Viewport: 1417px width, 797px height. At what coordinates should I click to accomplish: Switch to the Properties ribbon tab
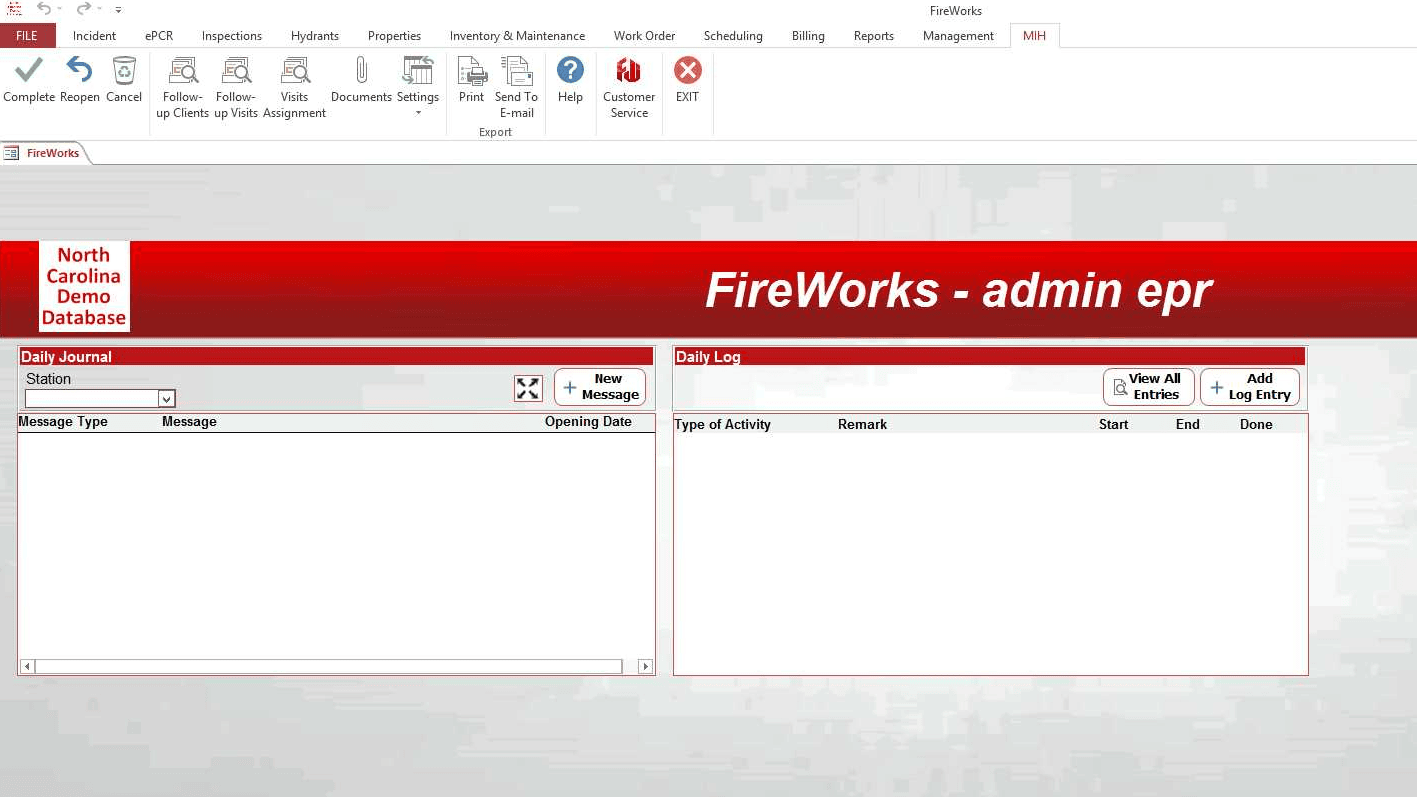click(x=394, y=36)
